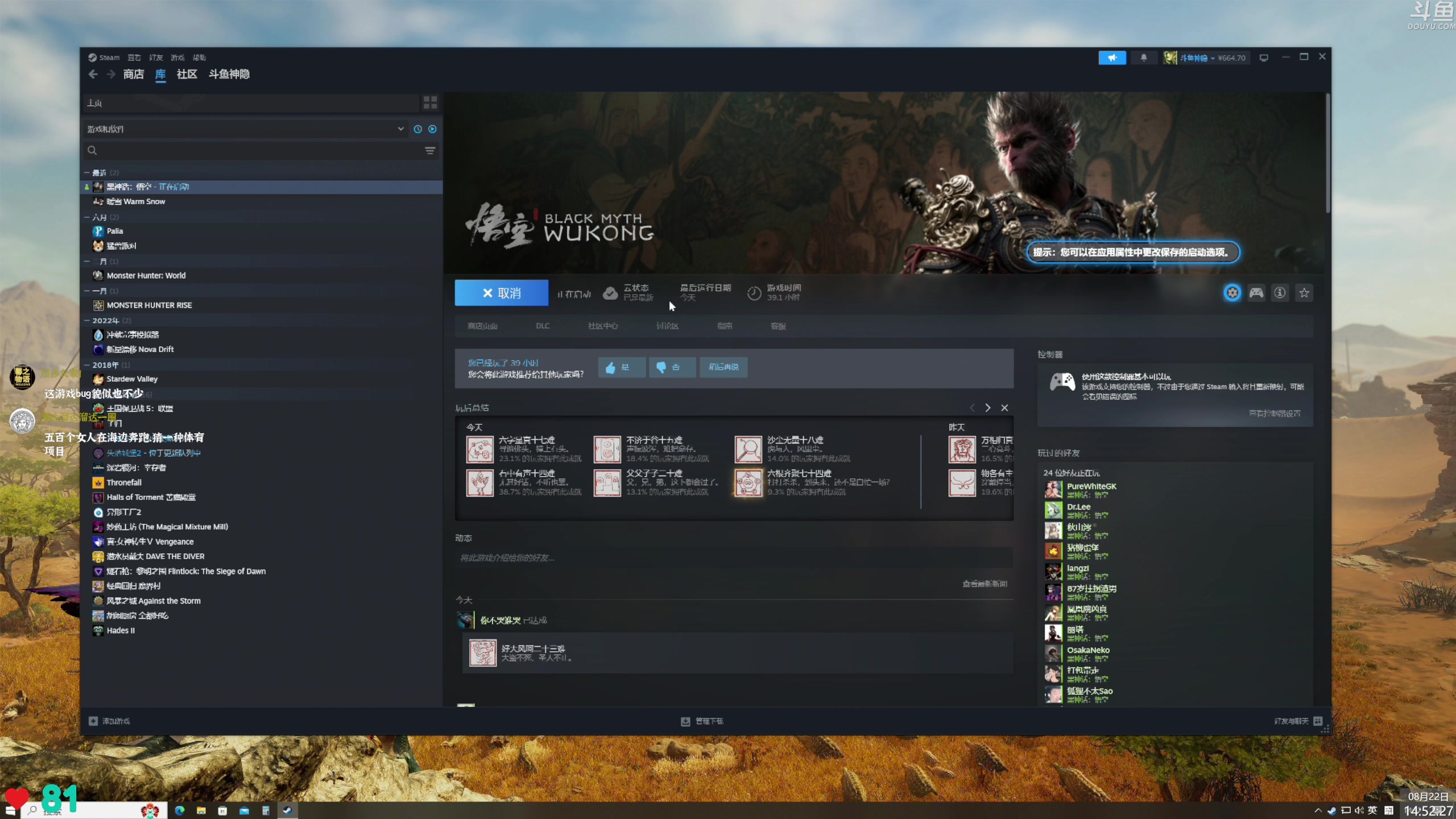Open the Library tab in the top navigation
The height and width of the screenshot is (819, 1456).
click(160, 75)
